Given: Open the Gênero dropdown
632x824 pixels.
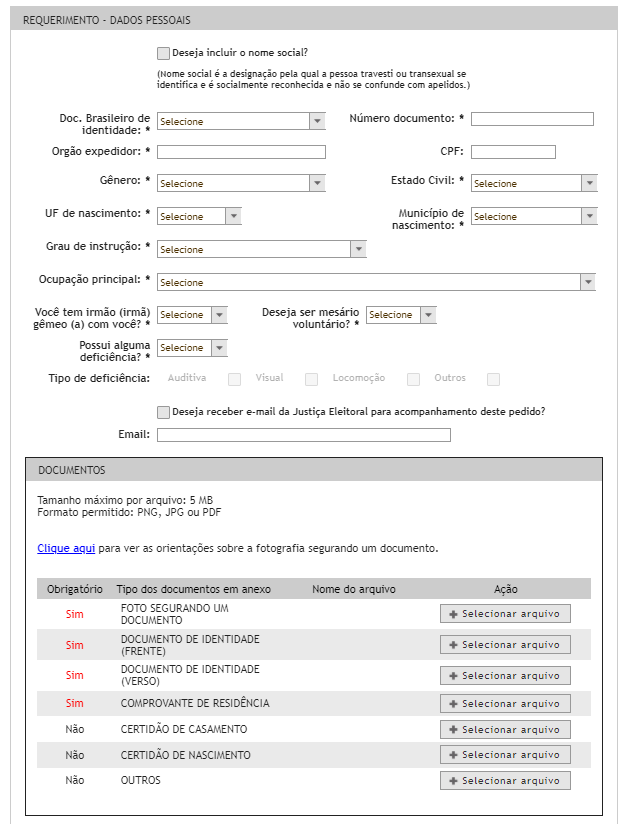Looking at the screenshot, I should [x=241, y=183].
